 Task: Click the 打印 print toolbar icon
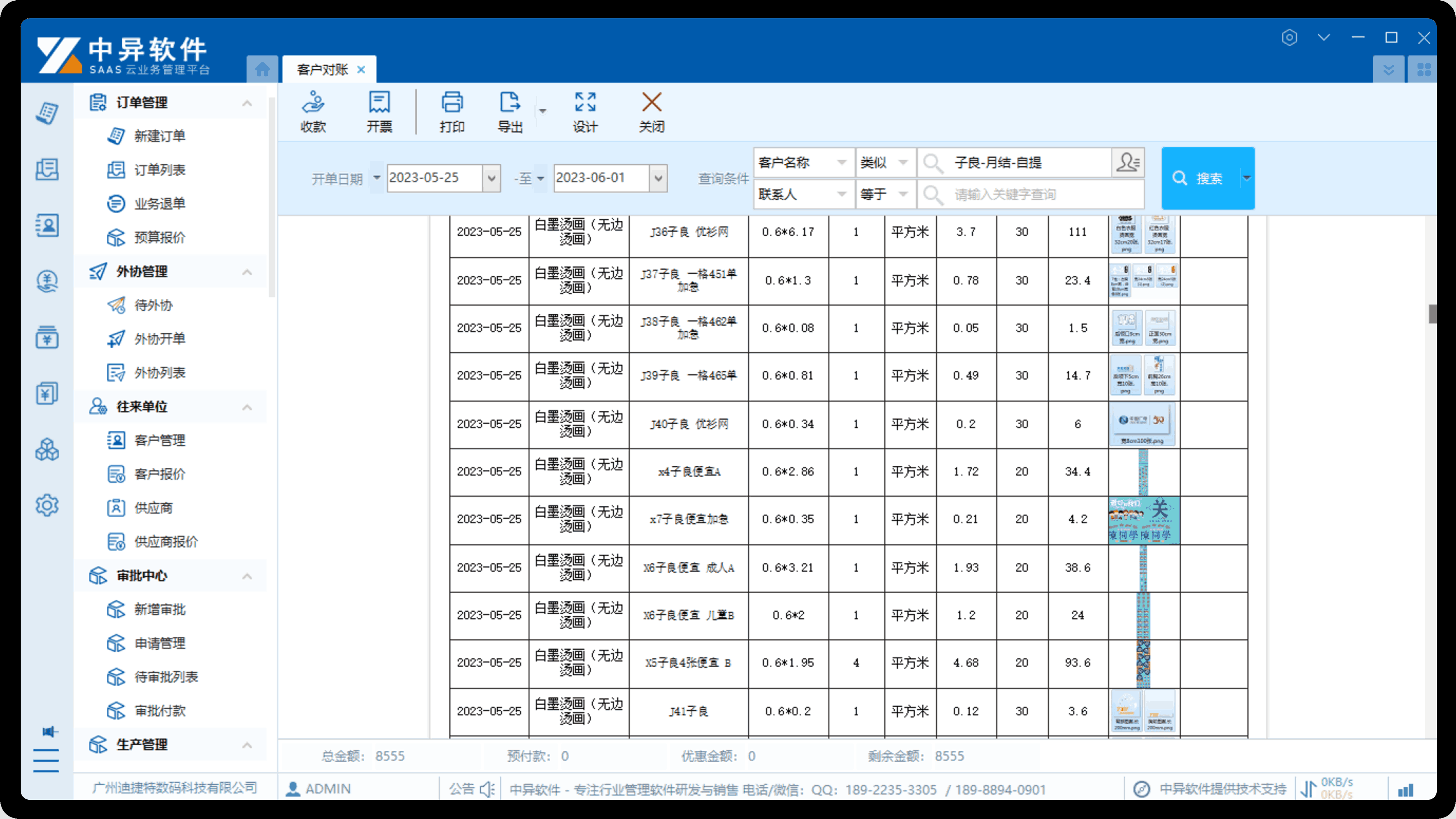pyautogui.click(x=452, y=111)
